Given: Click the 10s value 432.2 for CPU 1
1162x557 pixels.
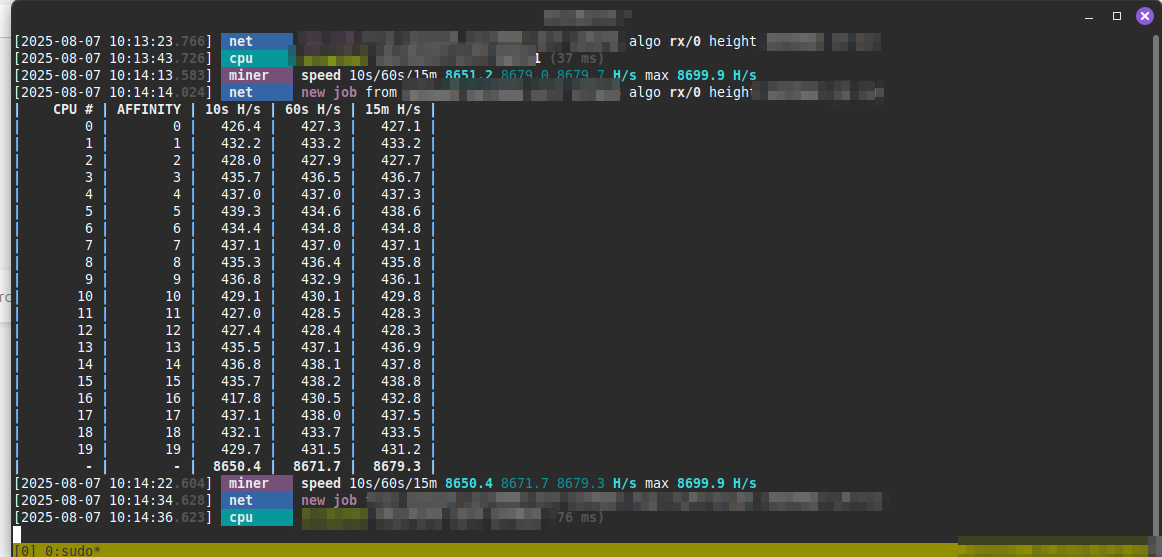Looking at the screenshot, I should [241, 144].
